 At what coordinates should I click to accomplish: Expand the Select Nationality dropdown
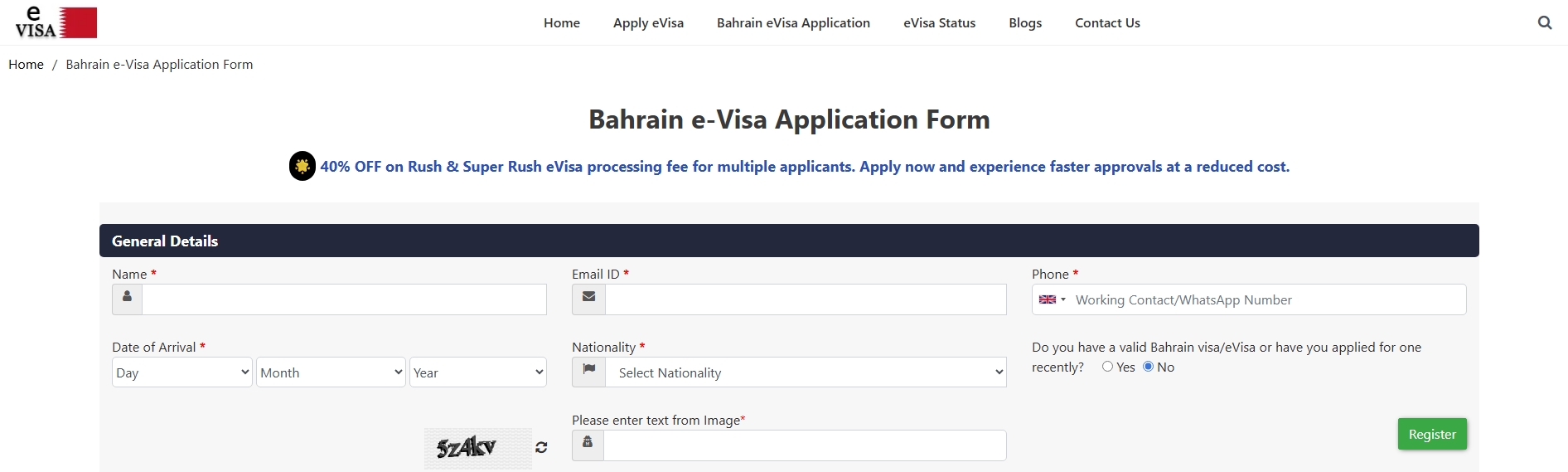point(806,372)
